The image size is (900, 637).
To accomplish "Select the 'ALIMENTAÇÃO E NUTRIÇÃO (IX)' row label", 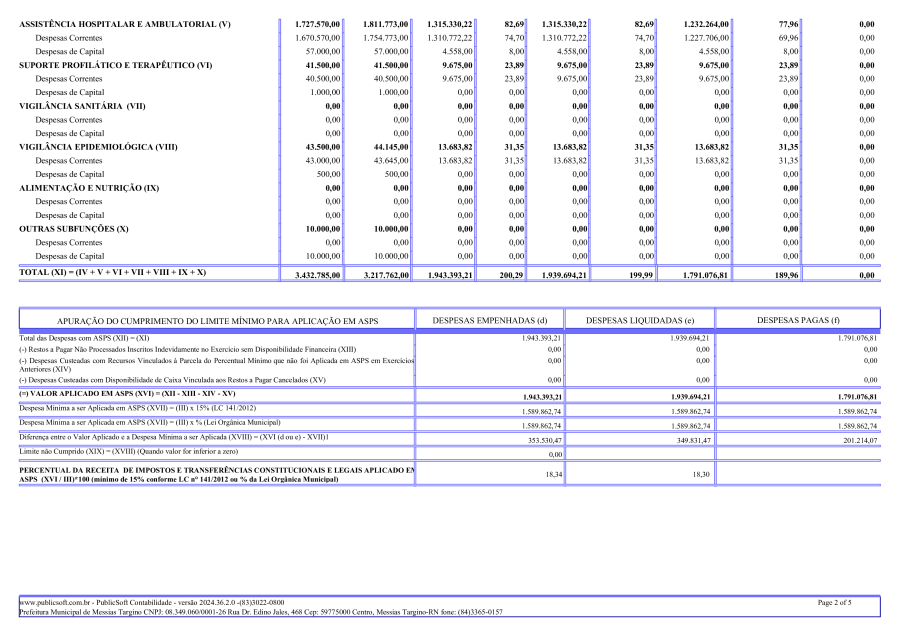I will click(89, 188).
